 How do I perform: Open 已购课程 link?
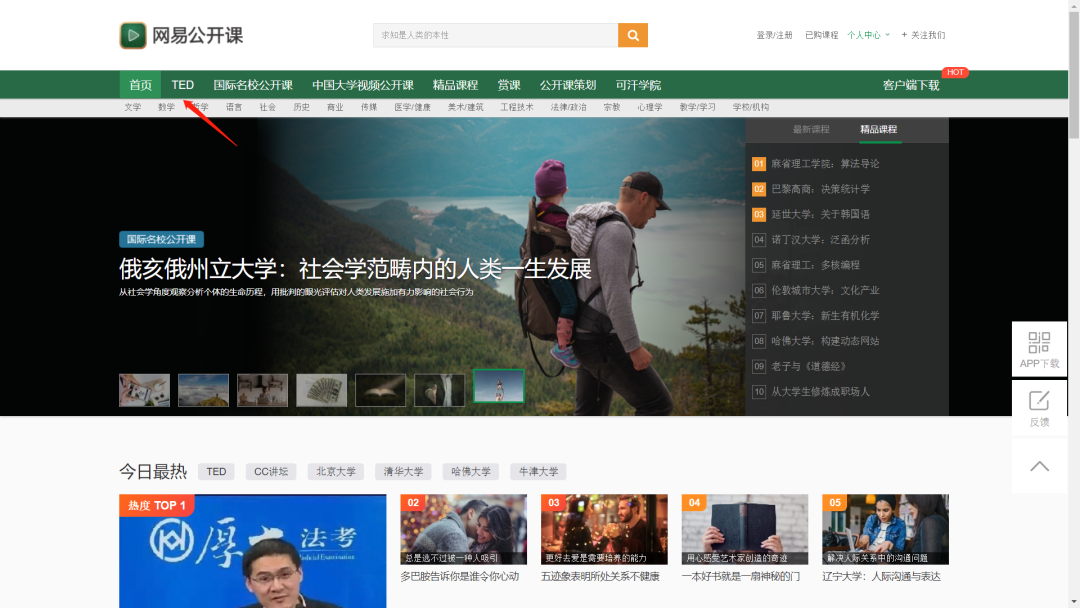pos(821,35)
